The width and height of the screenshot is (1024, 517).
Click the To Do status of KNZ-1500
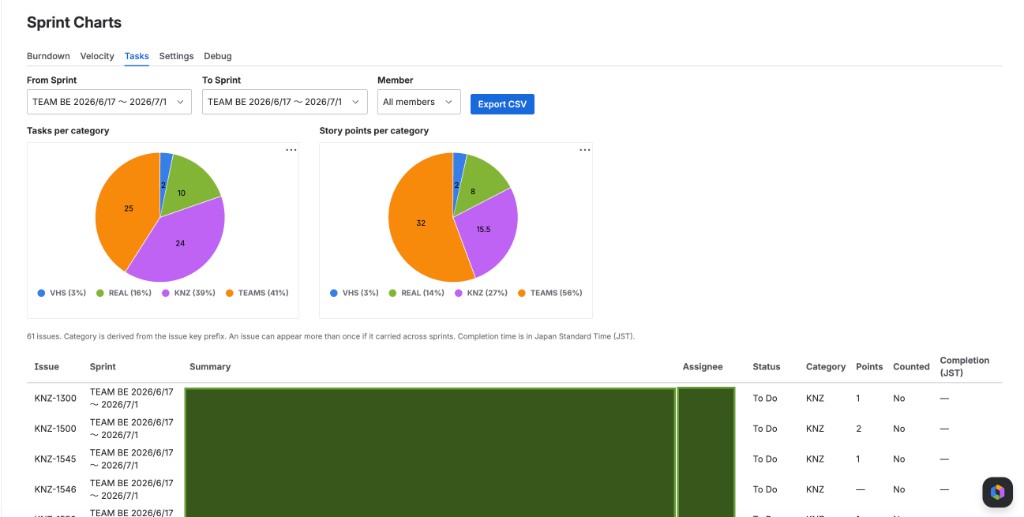[x=765, y=429]
